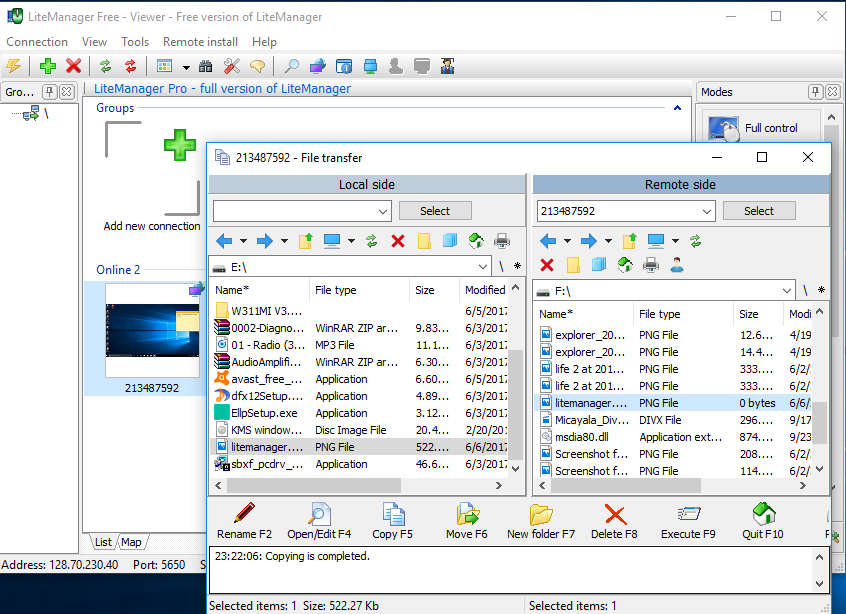Click Local side up-folder icon

[306, 241]
